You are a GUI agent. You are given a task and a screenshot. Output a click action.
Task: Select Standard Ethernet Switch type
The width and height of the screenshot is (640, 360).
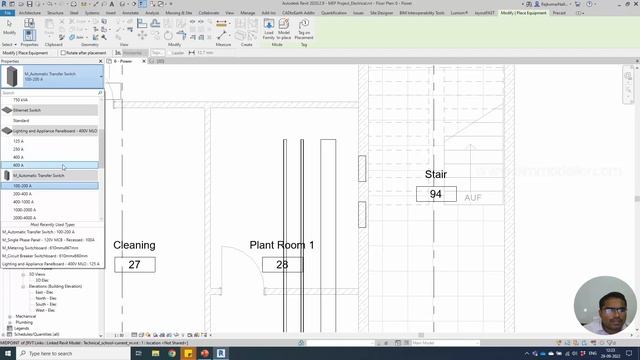click(49, 121)
